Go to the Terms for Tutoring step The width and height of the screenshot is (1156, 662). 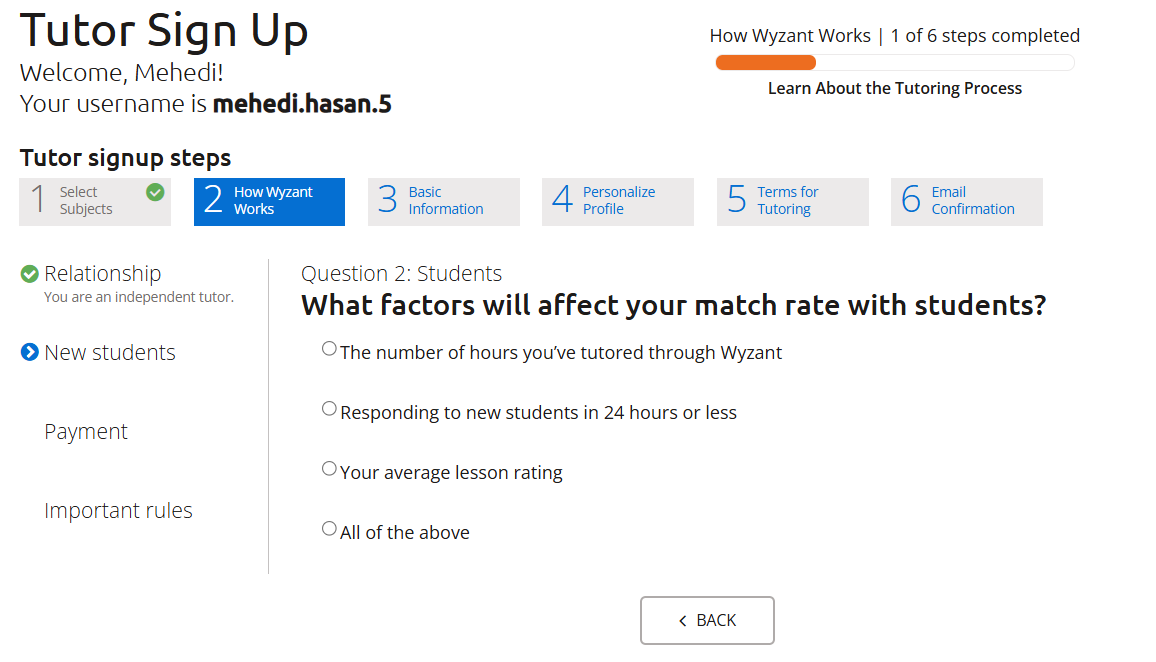click(x=792, y=201)
